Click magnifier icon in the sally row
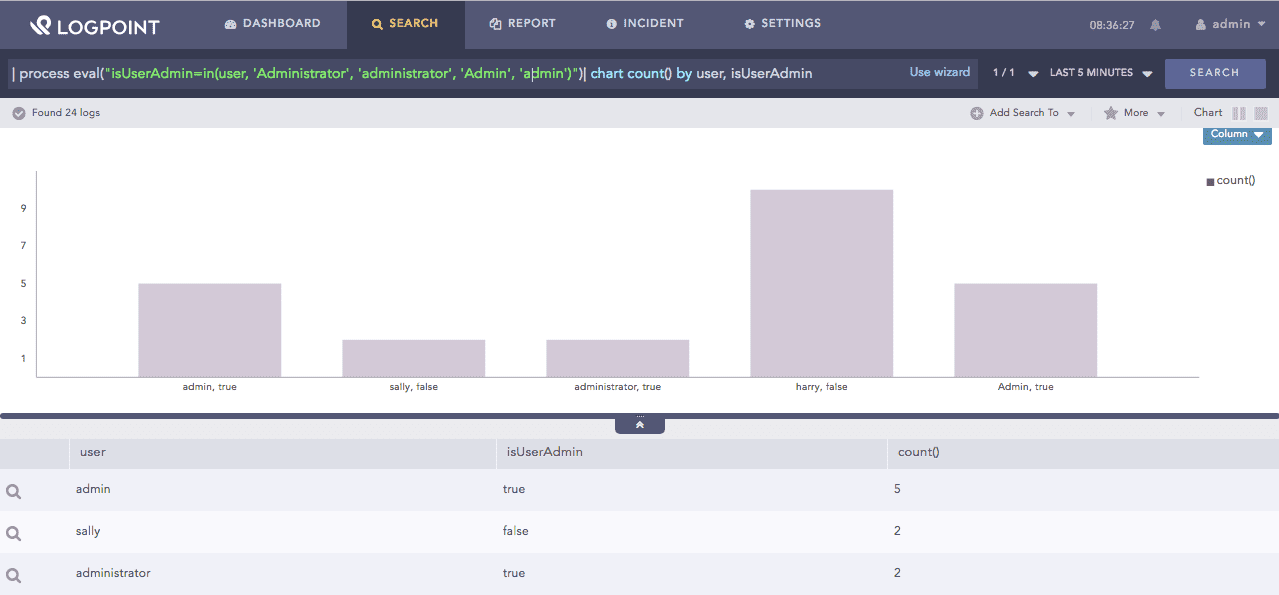 (14, 533)
